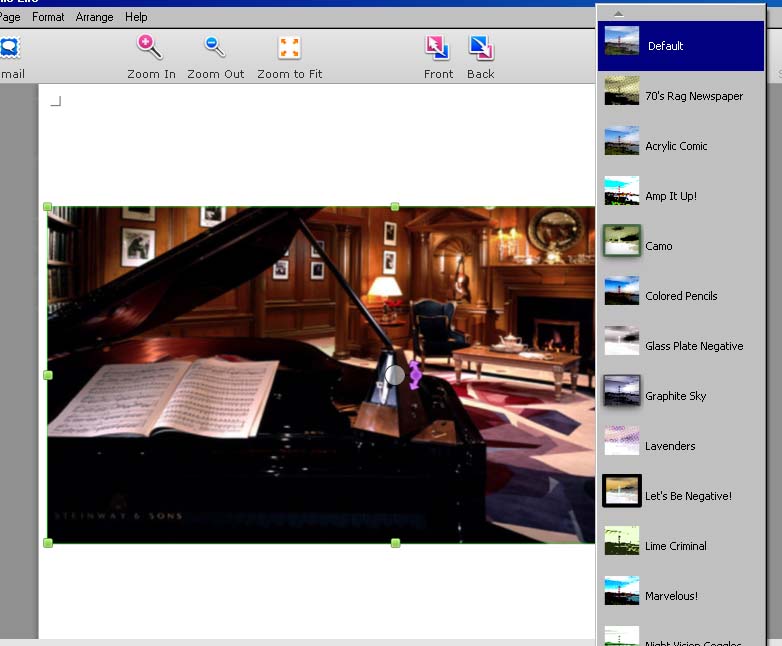Select the Camo filter
Image resolution: width=782 pixels, height=646 pixels.
(x=680, y=245)
